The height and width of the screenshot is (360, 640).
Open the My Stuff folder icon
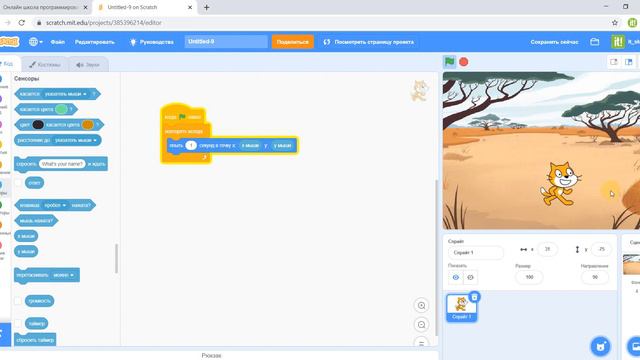[595, 42]
